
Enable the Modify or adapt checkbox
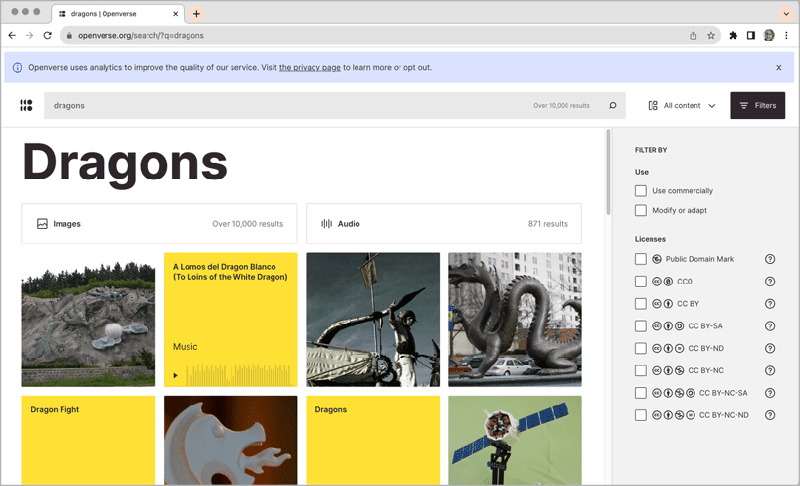pos(641,210)
